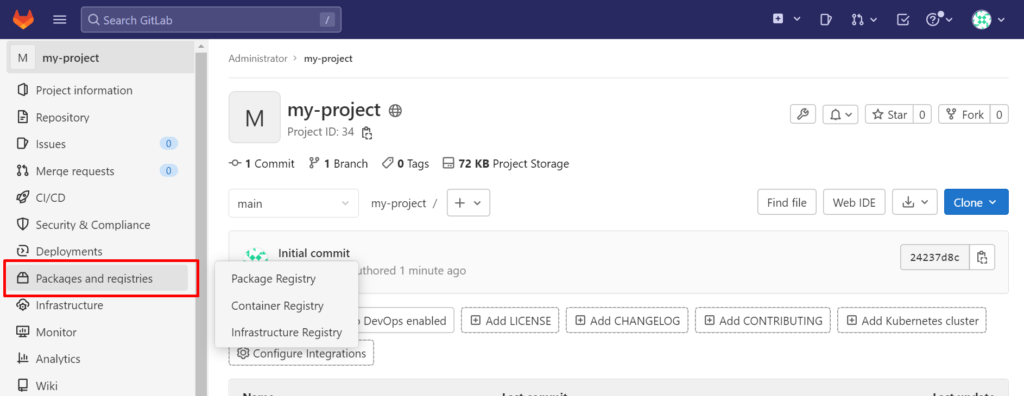Click the Find file button
The width and height of the screenshot is (1024, 396).
click(x=787, y=203)
